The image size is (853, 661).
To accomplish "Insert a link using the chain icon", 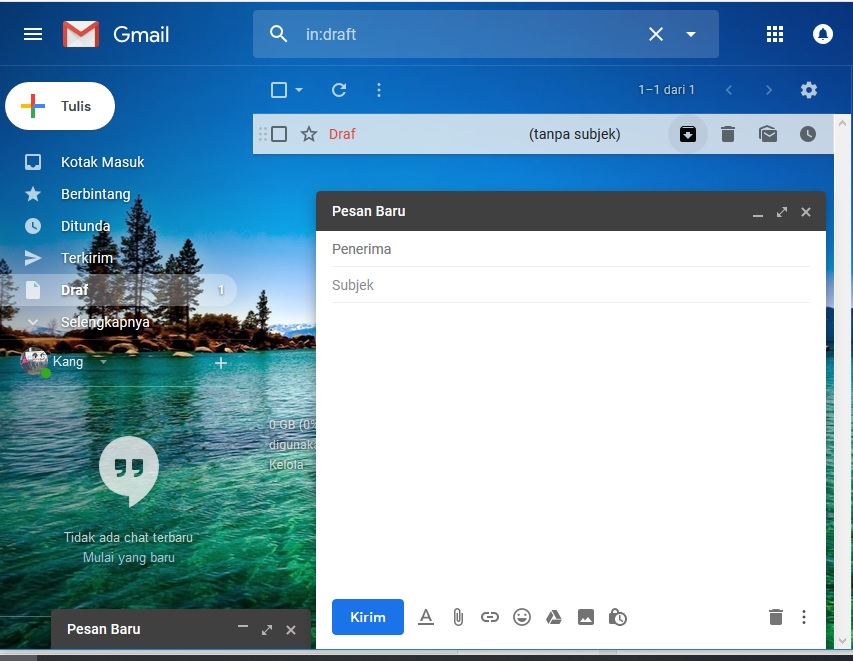I will (490, 617).
